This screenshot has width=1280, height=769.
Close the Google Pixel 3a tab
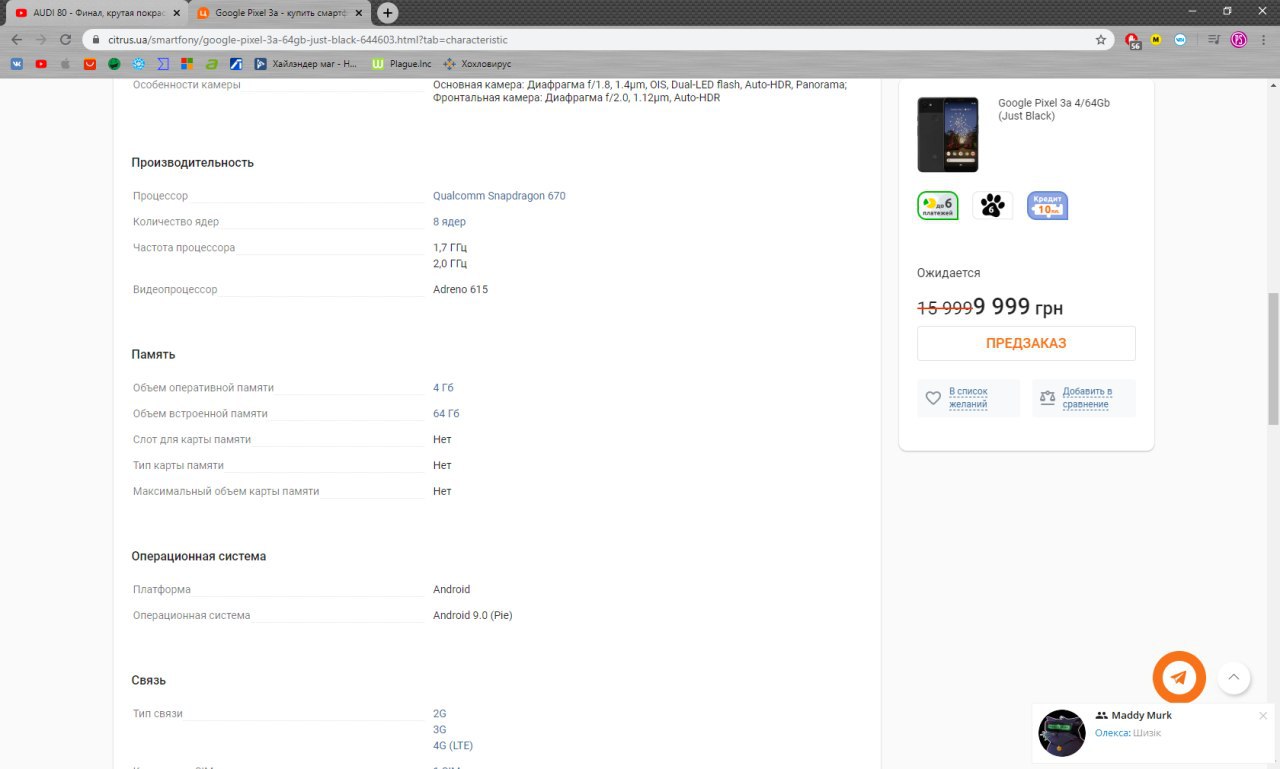click(x=358, y=13)
